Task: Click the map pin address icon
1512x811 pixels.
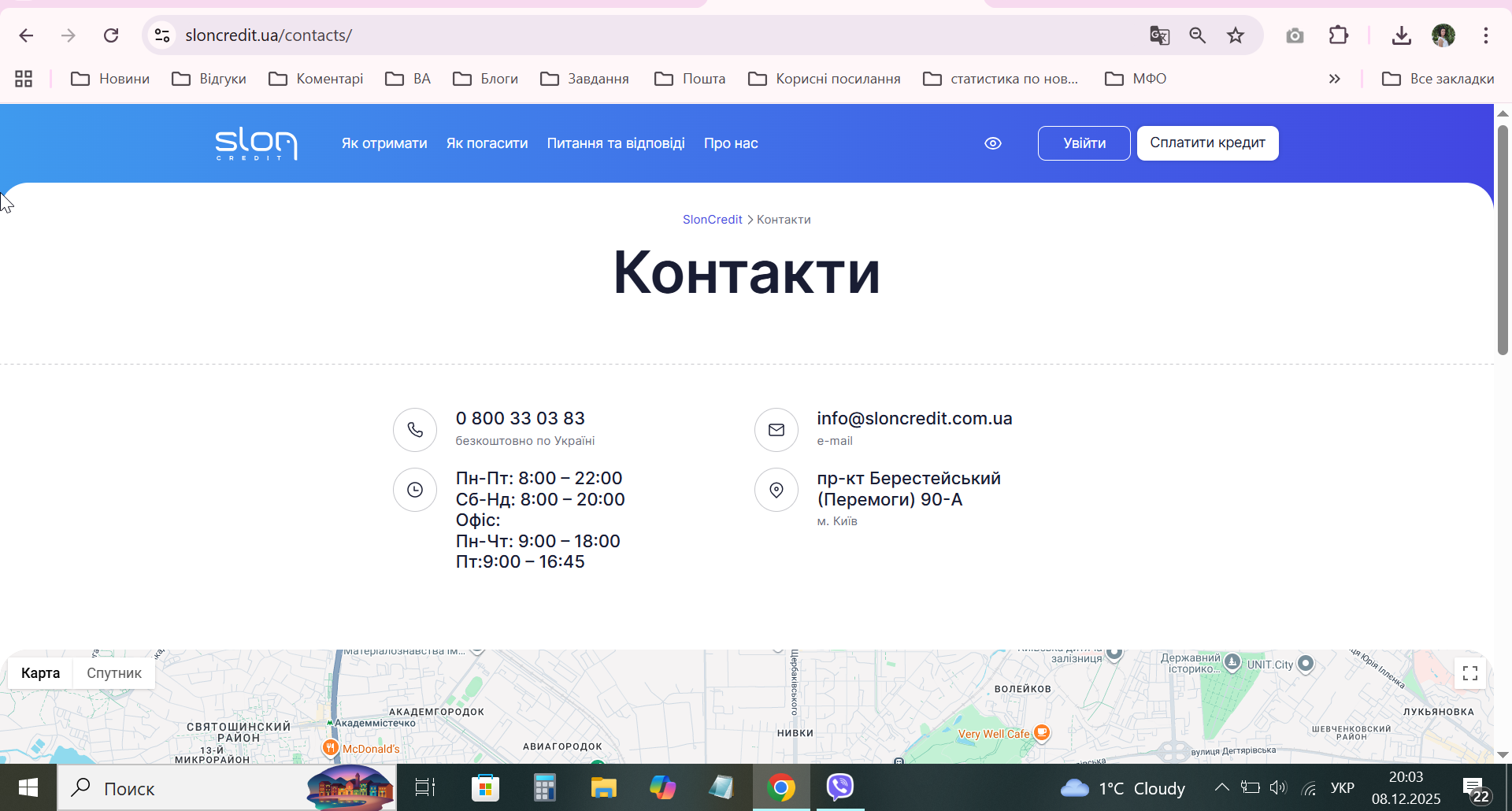Action: pos(776,490)
